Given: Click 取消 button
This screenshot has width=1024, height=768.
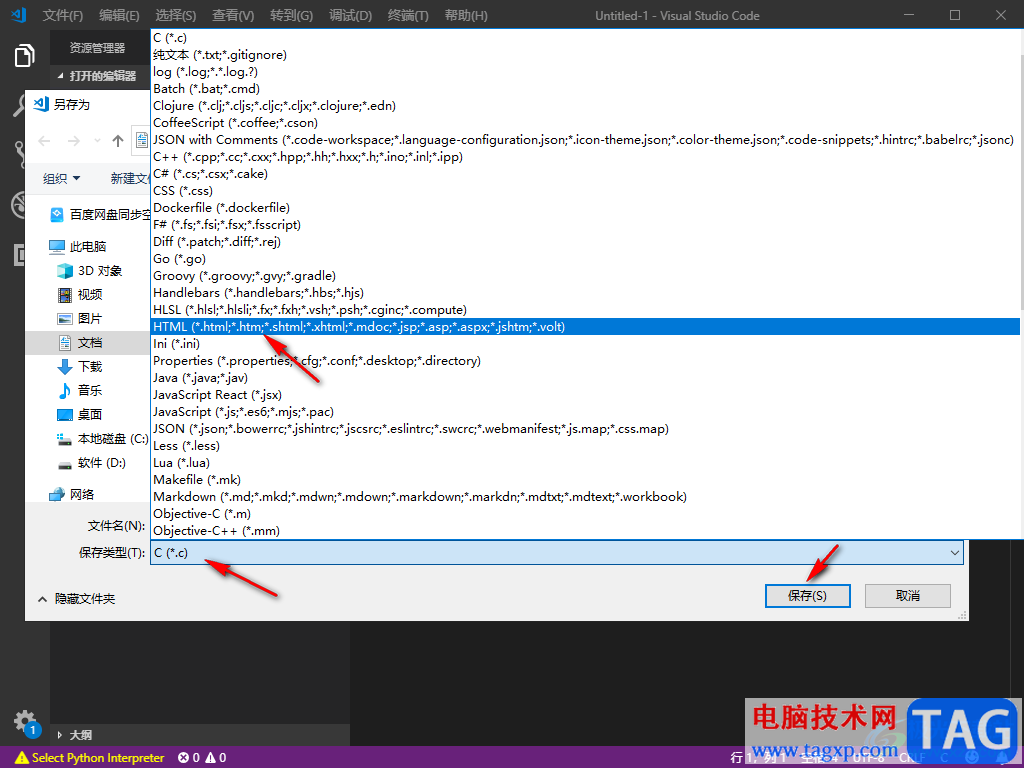Looking at the screenshot, I should pos(908,596).
